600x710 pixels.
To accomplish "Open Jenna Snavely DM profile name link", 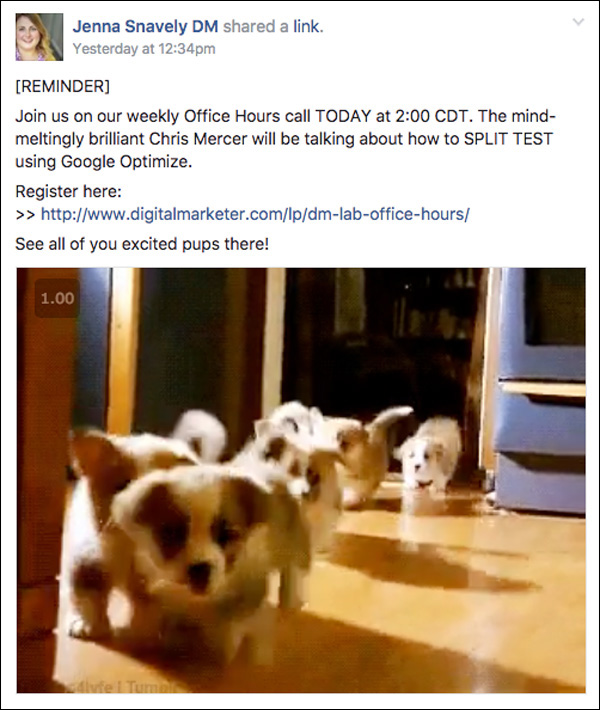I will (x=145, y=26).
